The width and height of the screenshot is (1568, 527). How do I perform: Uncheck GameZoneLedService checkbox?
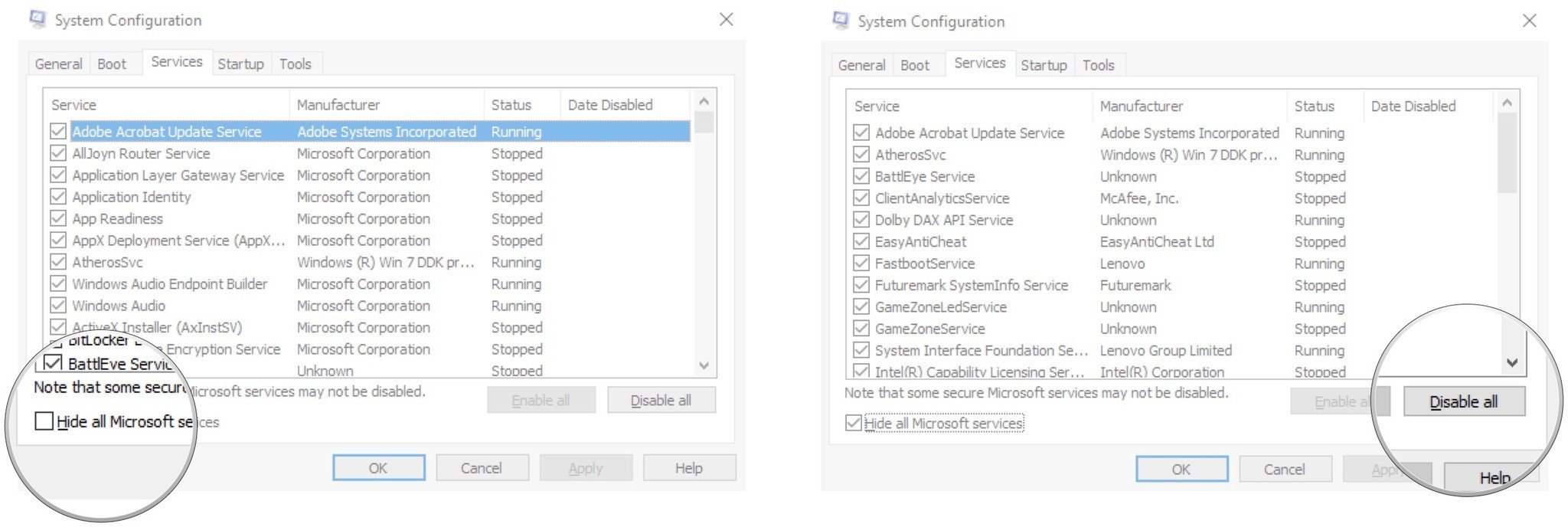click(861, 306)
